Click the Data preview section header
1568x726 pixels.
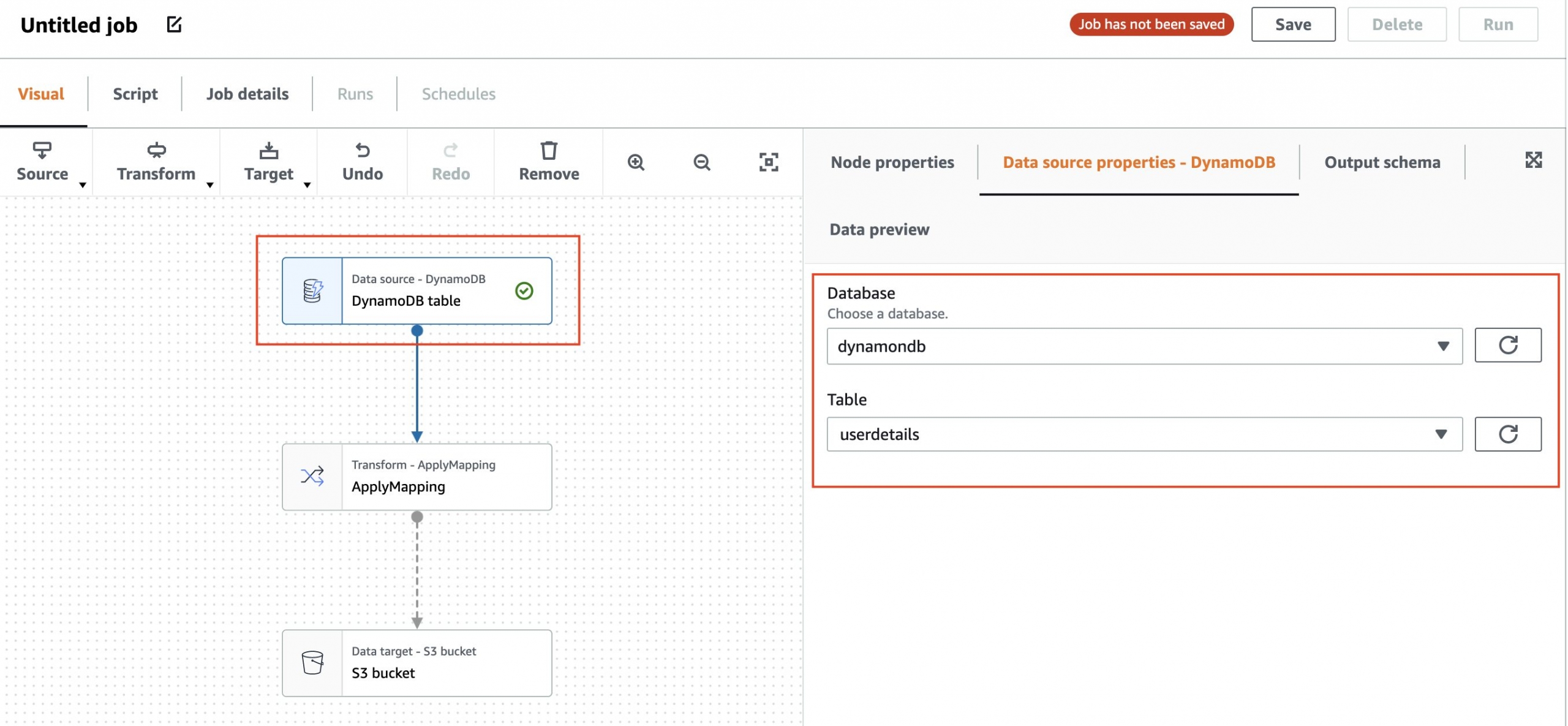[x=879, y=229]
